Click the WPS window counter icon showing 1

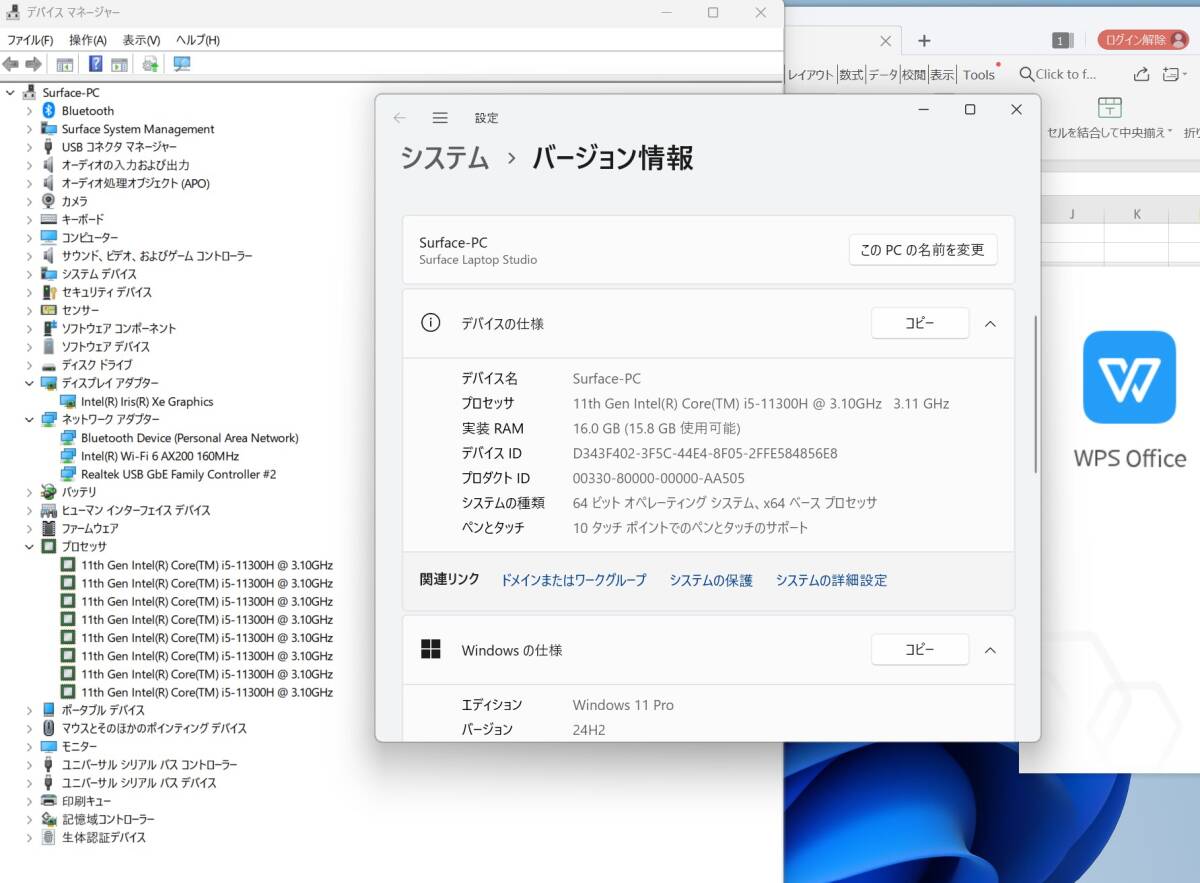point(1062,40)
